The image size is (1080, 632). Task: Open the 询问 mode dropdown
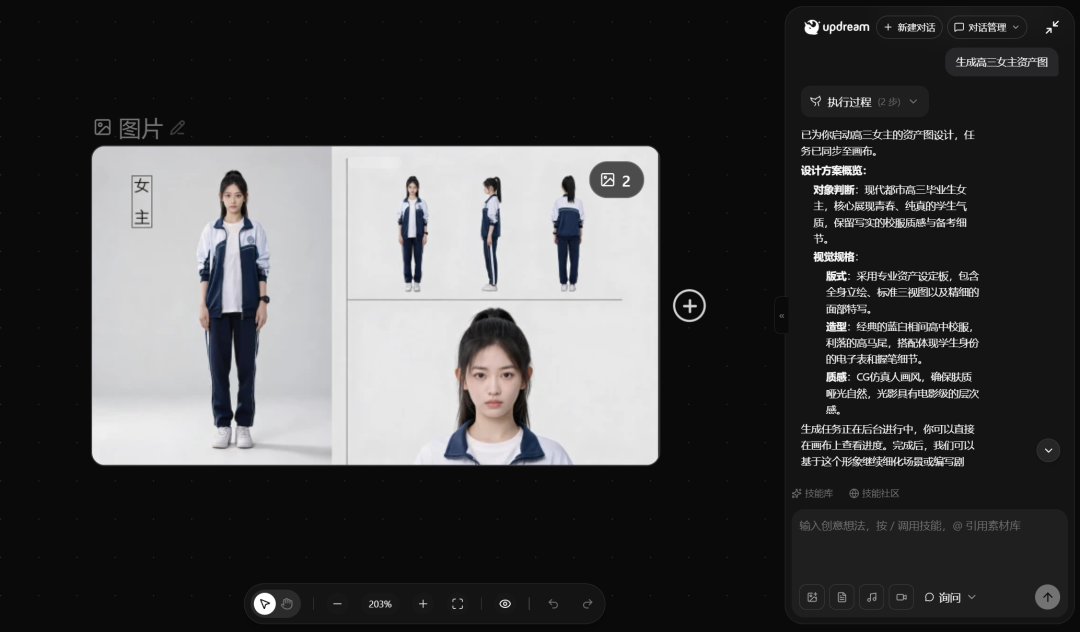click(950, 597)
